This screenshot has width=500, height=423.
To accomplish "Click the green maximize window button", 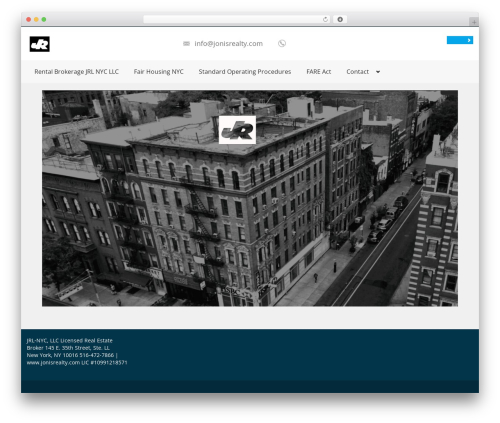I will 44,19.
